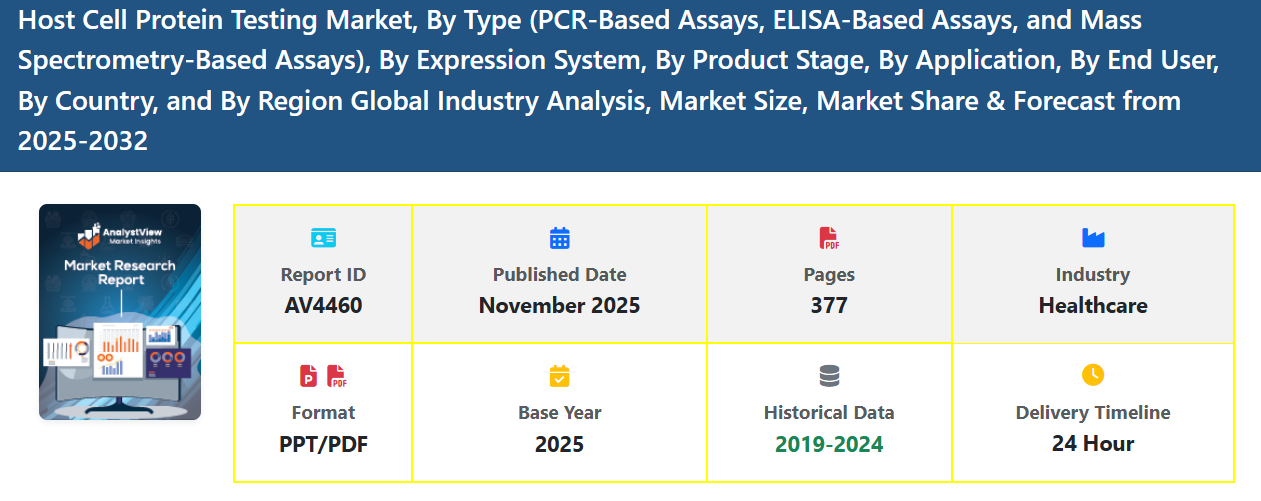Click the calendar icon above Published Date
The image size is (1261, 501).
pyautogui.click(x=559, y=238)
